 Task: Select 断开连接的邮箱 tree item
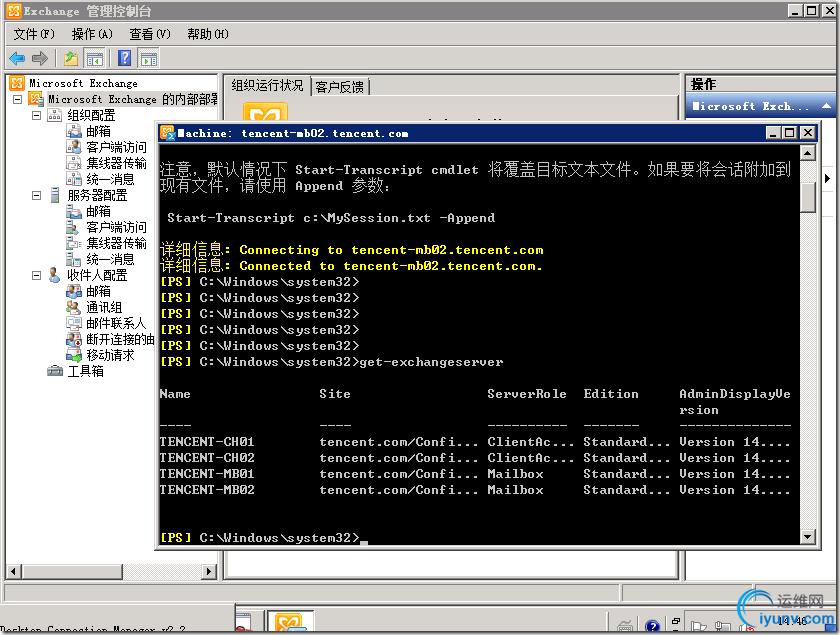tap(121, 339)
